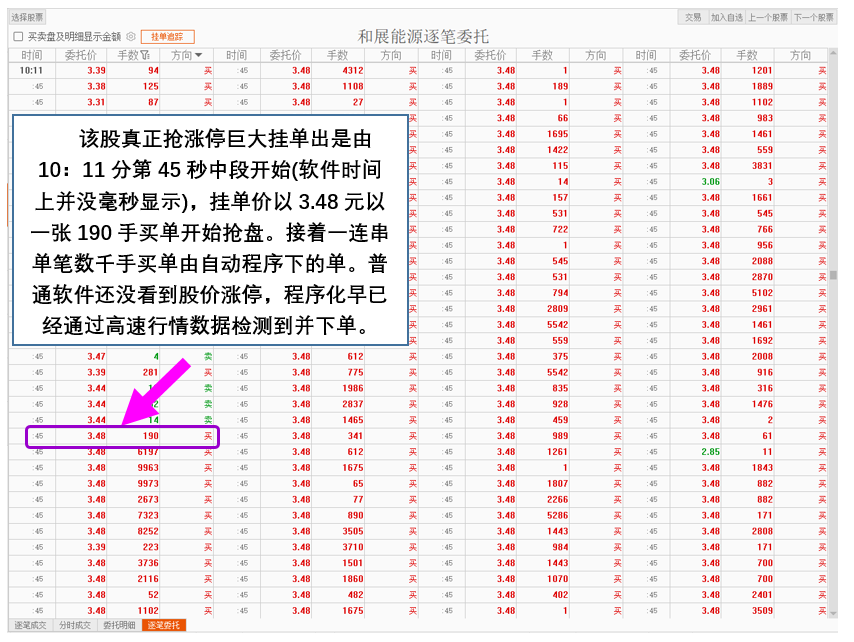
Task: Switch to the 分时成交 tab
Action: (x=74, y=625)
